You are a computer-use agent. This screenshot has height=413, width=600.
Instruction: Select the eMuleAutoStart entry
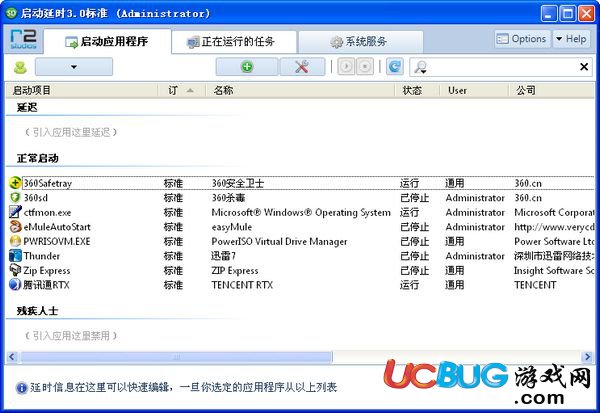point(57,227)
